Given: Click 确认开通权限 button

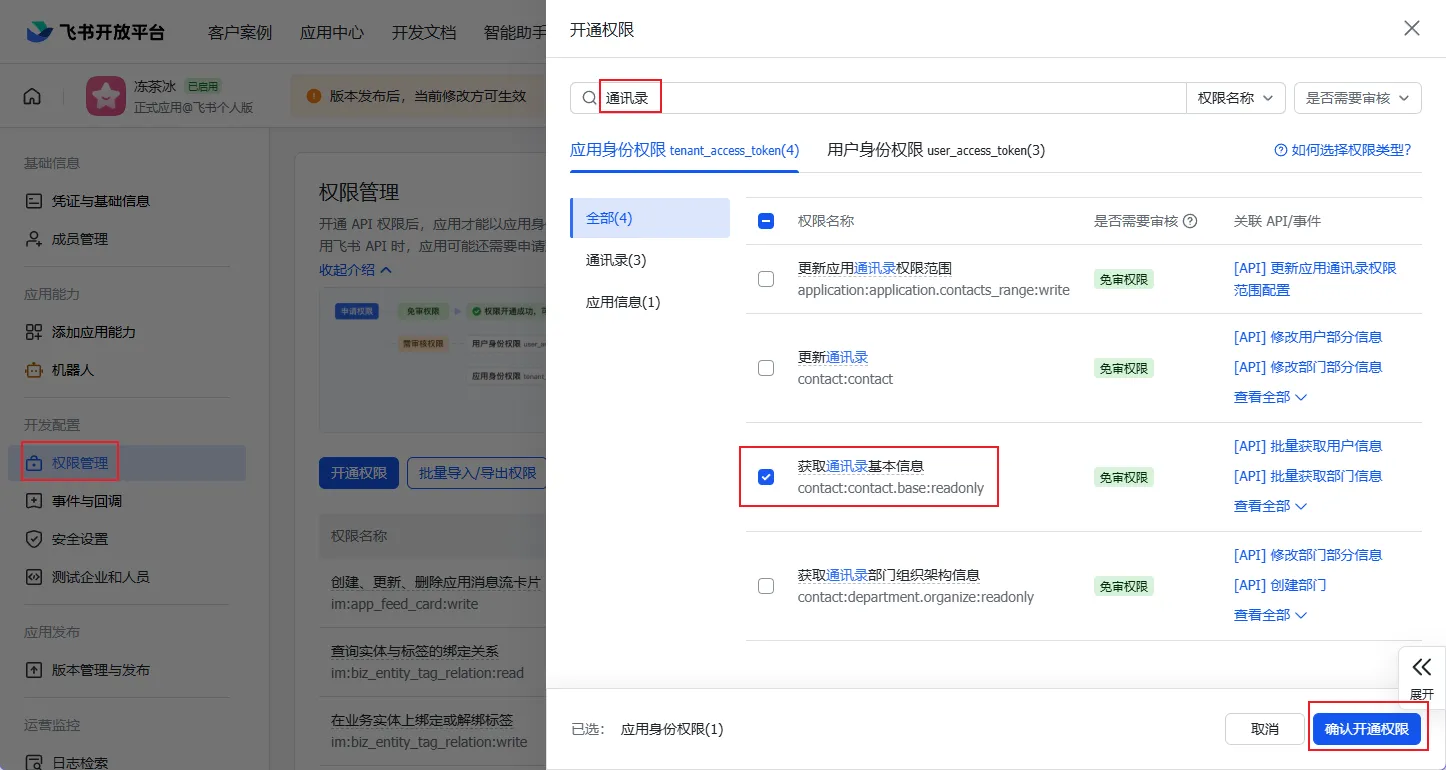Looking at the screenshot, I should (x=1366, y=729).
